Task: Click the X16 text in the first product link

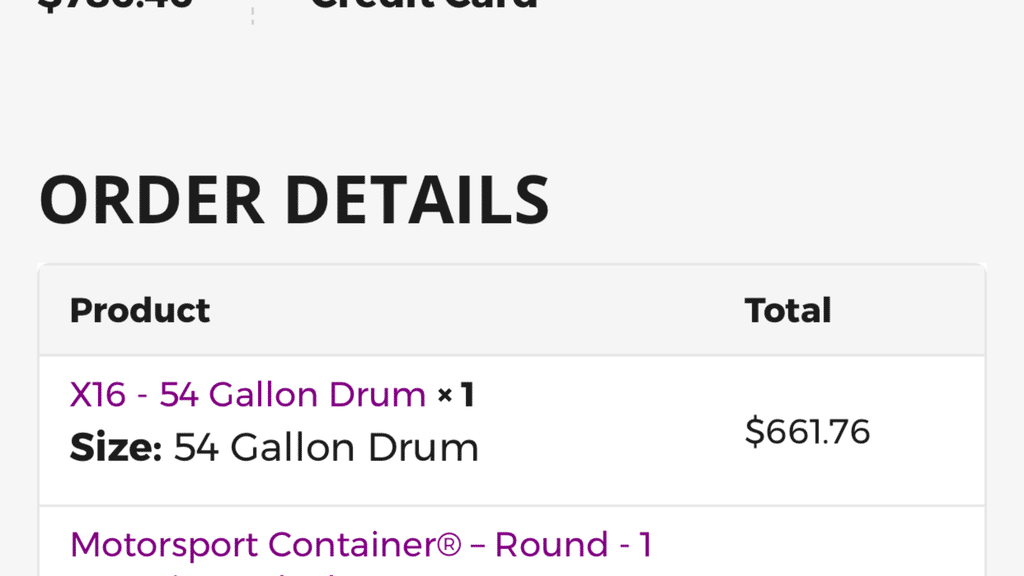Action: coord(97,395)
